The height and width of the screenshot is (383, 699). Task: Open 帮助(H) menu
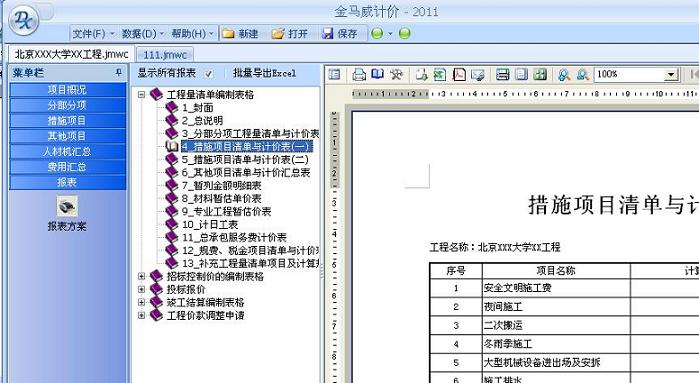193,33
